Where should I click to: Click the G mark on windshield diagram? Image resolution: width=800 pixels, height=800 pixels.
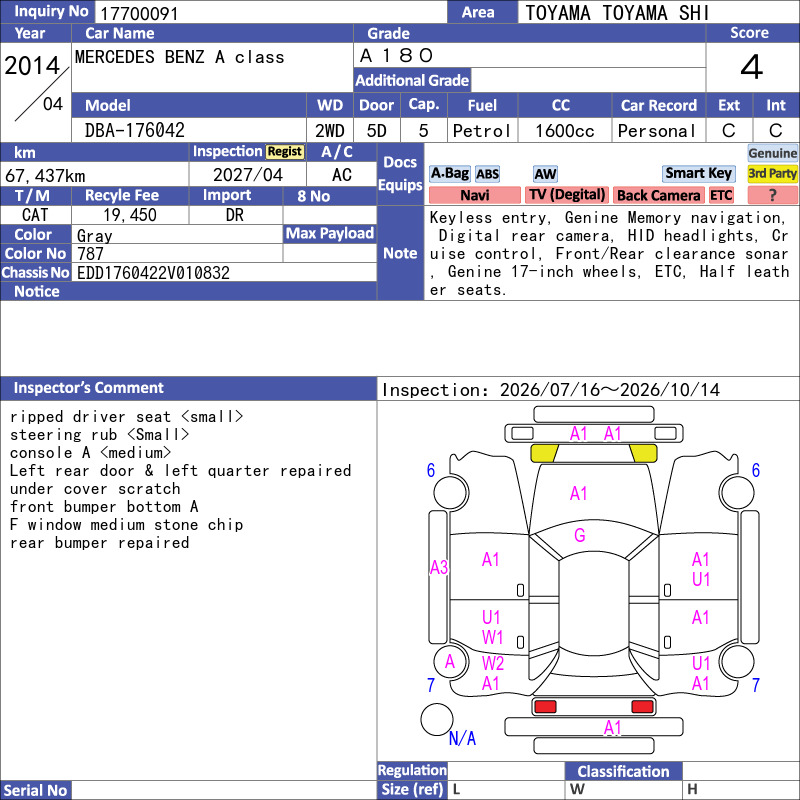point(580,535)
